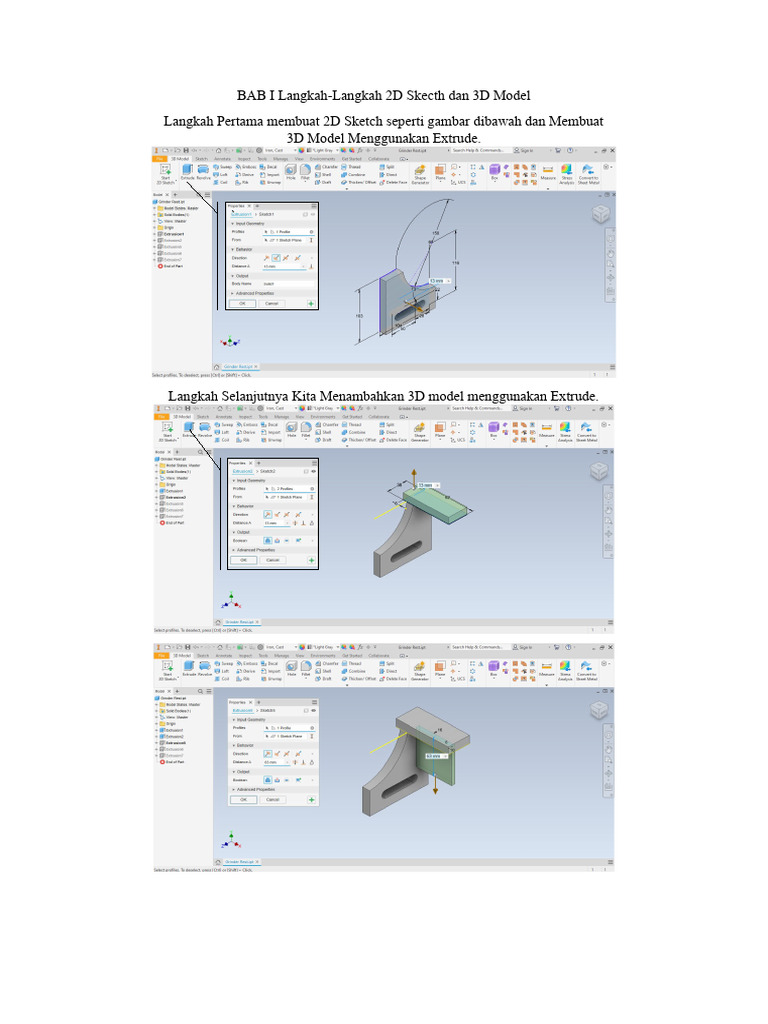Image resolution: width=768 pixels, height=1024 pixels.
Task: Click Convert to Sheet Metal in first screenshot
Action: point(588,174)
